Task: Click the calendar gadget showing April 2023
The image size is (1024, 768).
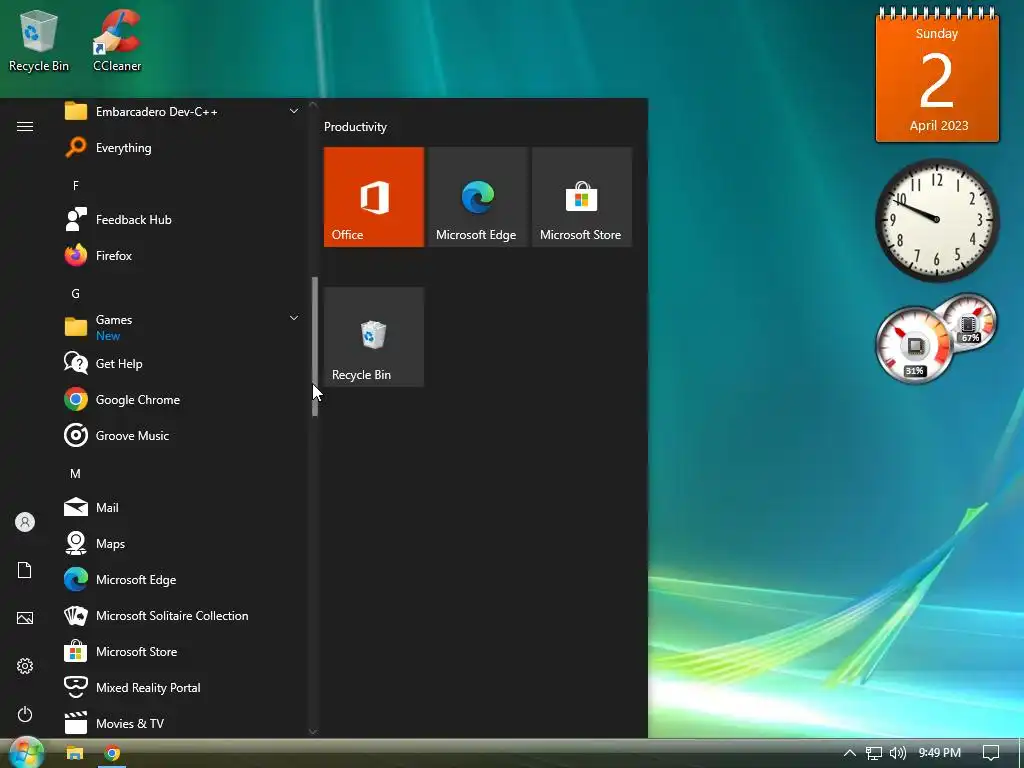Action: click(x=937, y=75)
